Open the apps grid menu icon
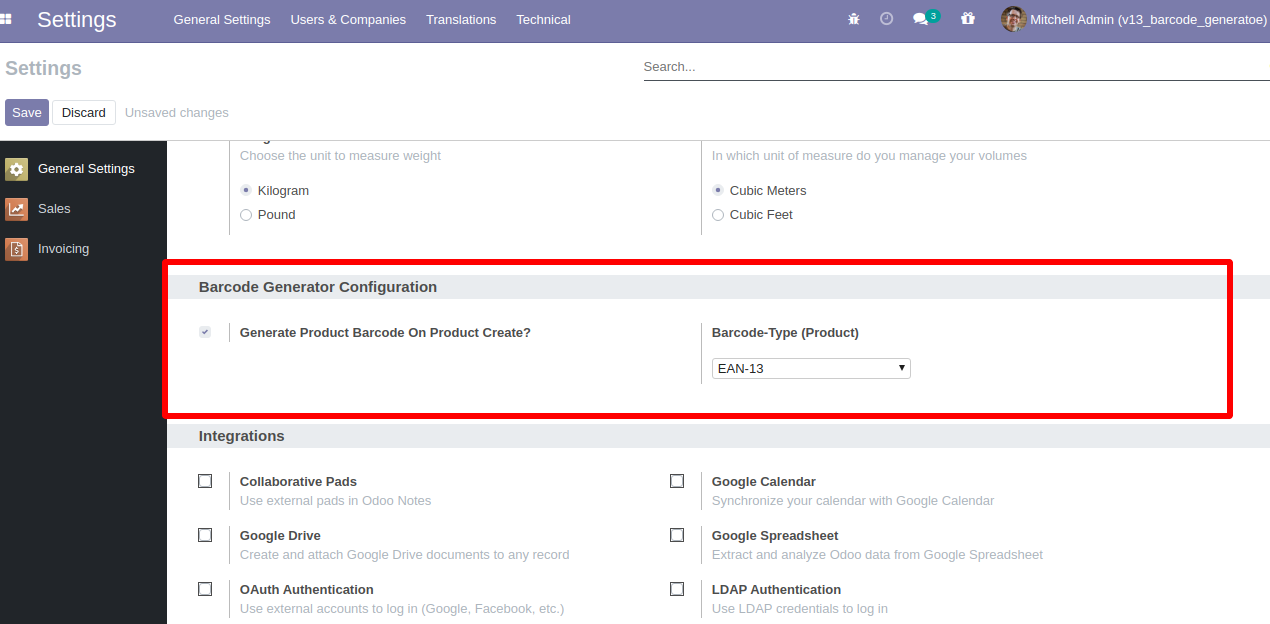1270x624 pixels. [x=6, y=19]
